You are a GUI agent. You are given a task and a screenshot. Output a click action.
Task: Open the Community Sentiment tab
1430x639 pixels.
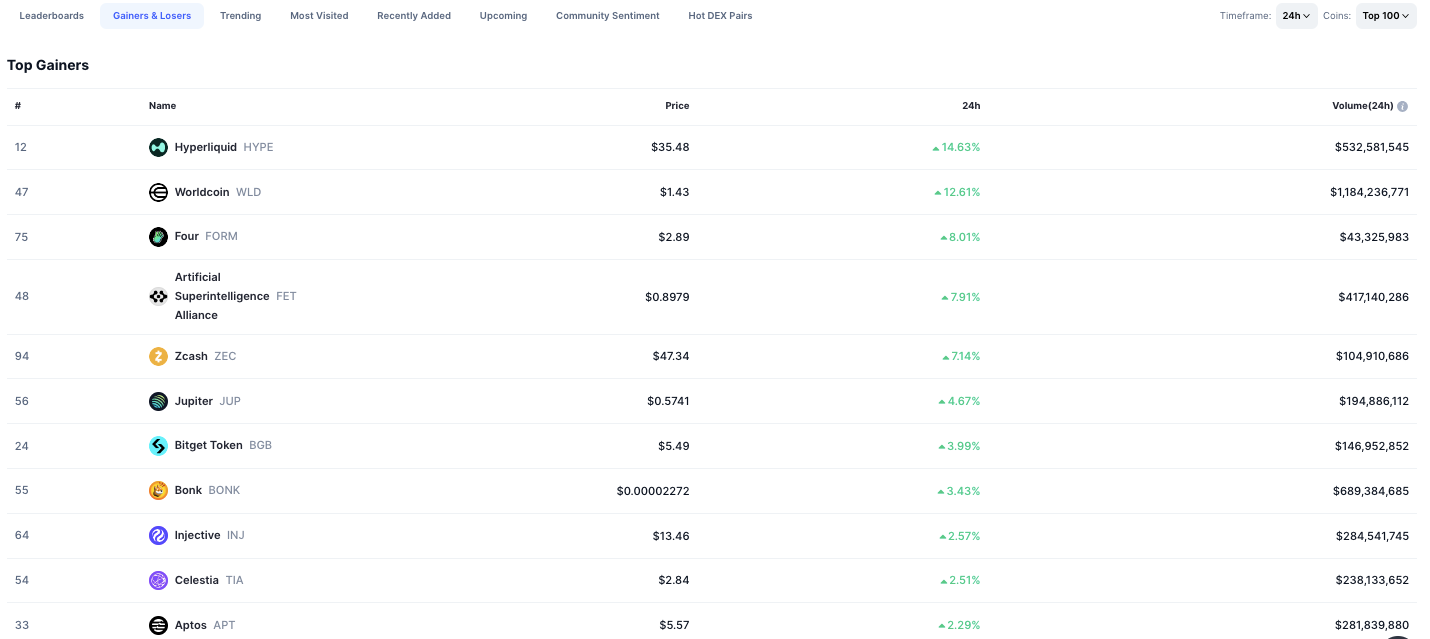click(608, 16)
